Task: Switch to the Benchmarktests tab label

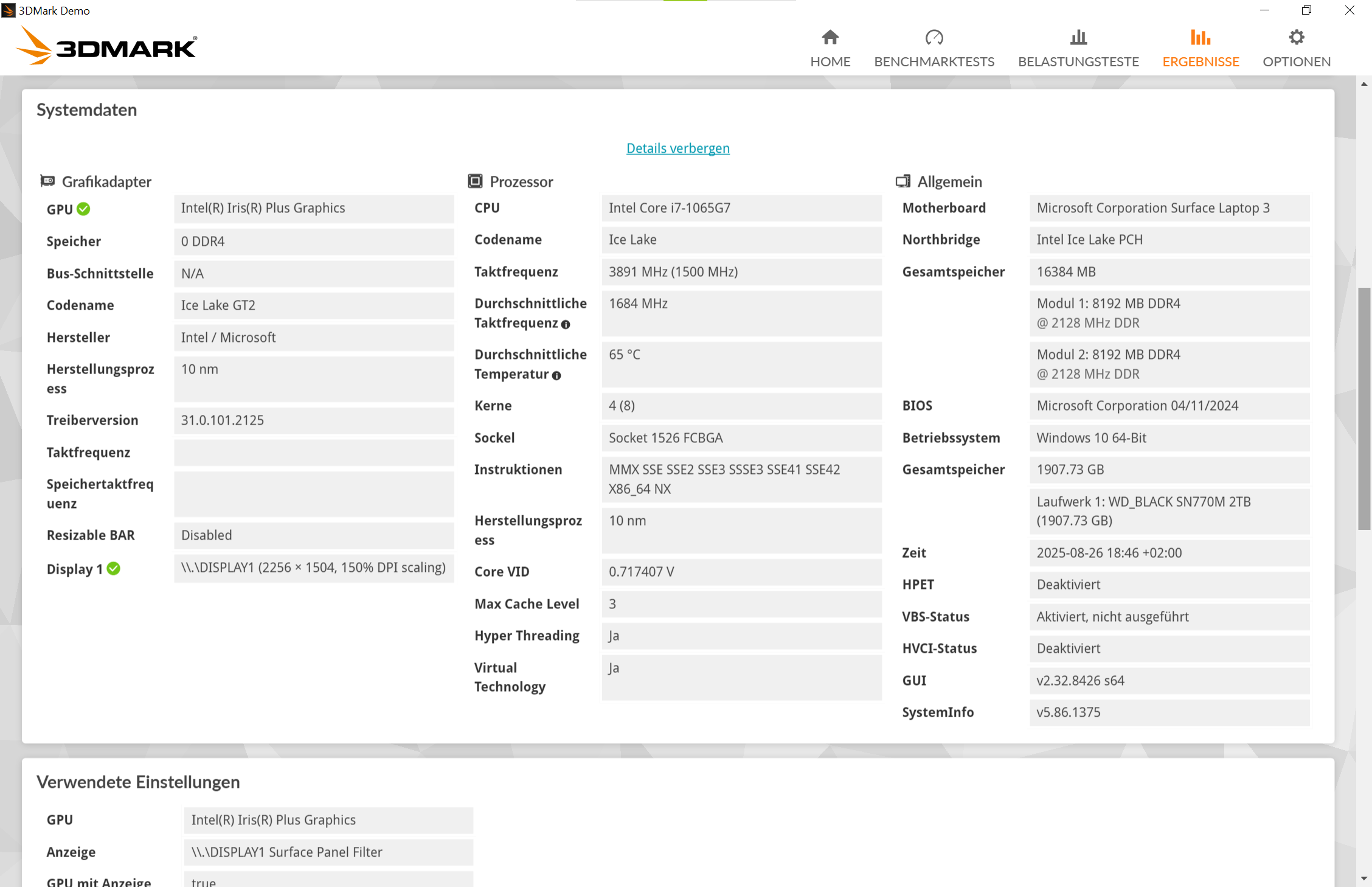Action: pos(934,61)
